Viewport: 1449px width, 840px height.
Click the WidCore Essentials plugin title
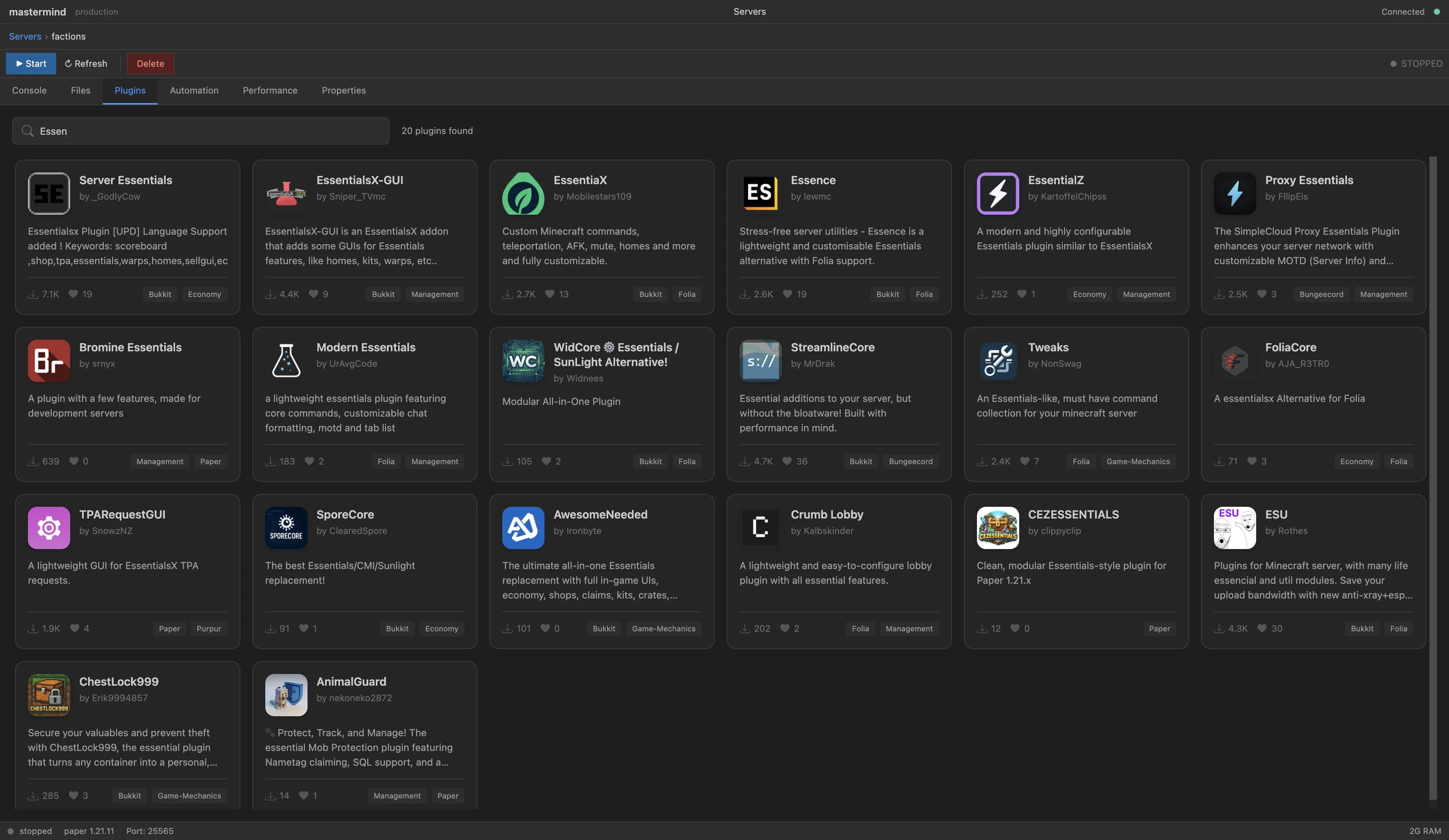[x=616, y=355]
